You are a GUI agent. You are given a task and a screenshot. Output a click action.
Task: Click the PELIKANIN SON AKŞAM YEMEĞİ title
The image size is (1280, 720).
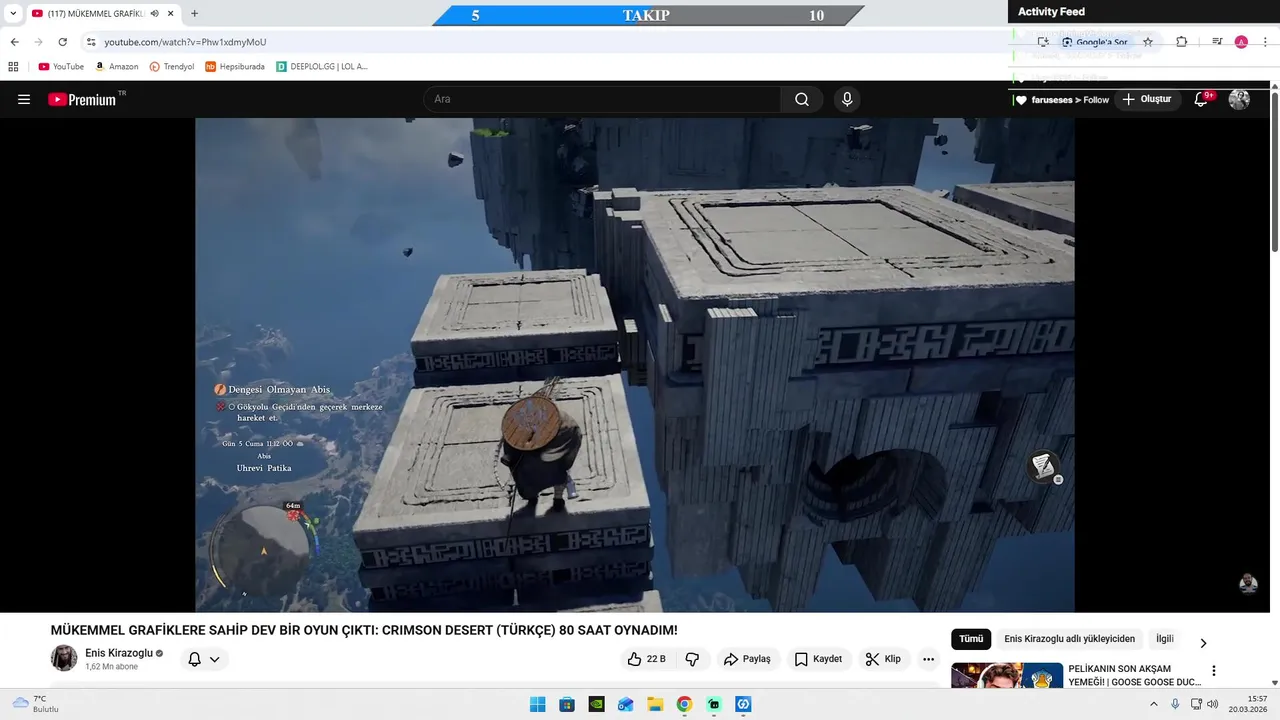1134,675
